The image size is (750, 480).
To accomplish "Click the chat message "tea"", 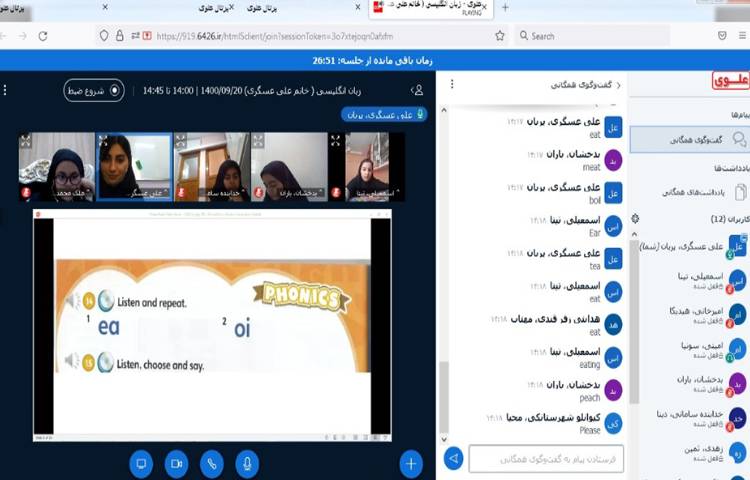I will point(595,266).
